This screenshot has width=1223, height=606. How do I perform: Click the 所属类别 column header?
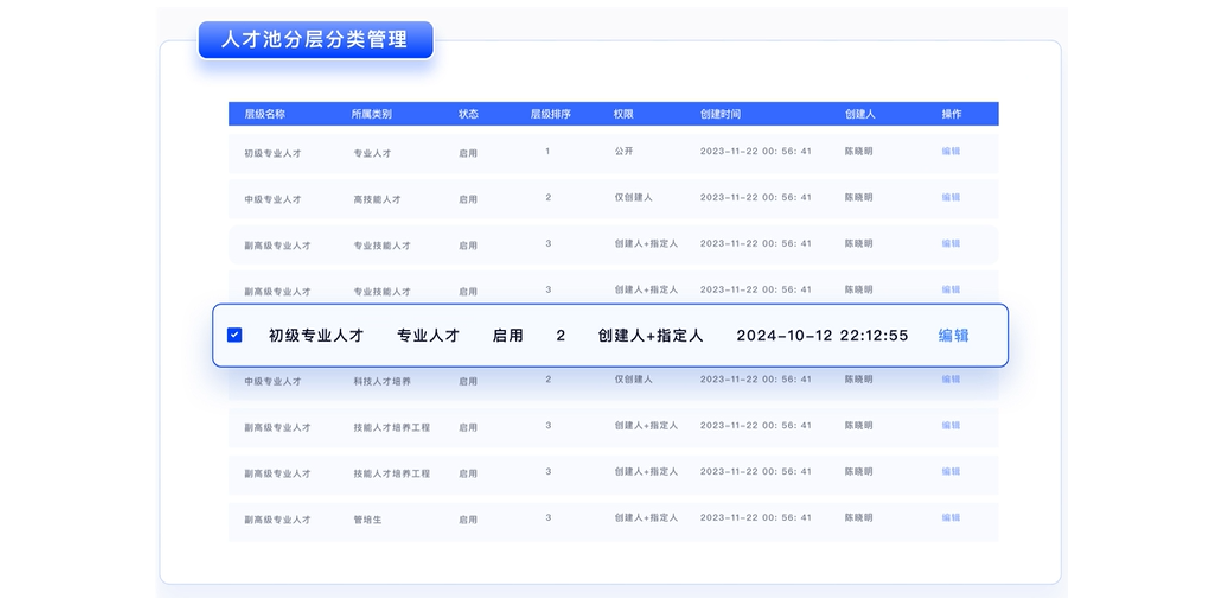pyautogui.click(x=371, y=115)
